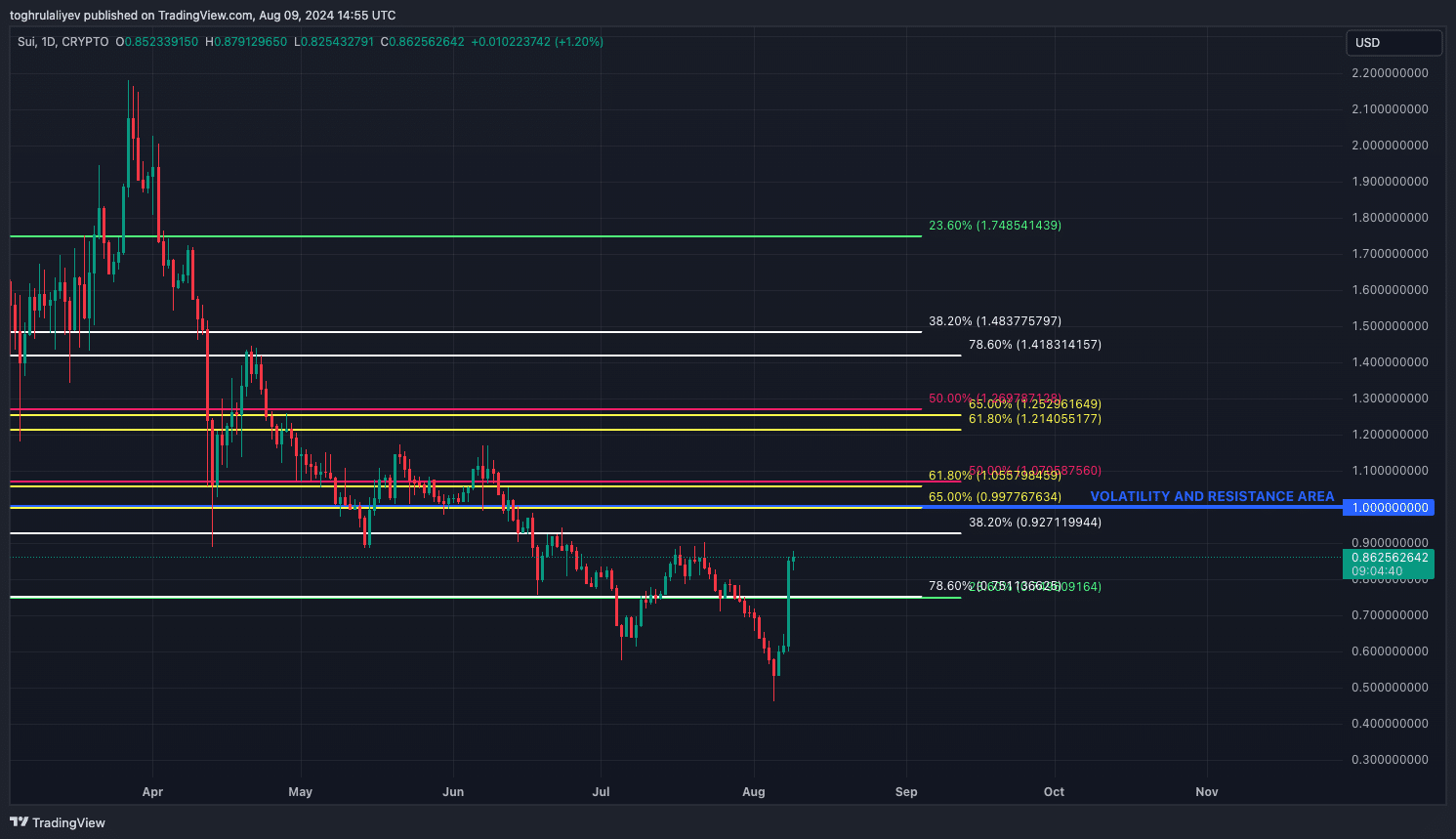Click the change value +0.010223742 (+1.20%)
Viewport: 1456px width, 839px height.
click(537, 42)
